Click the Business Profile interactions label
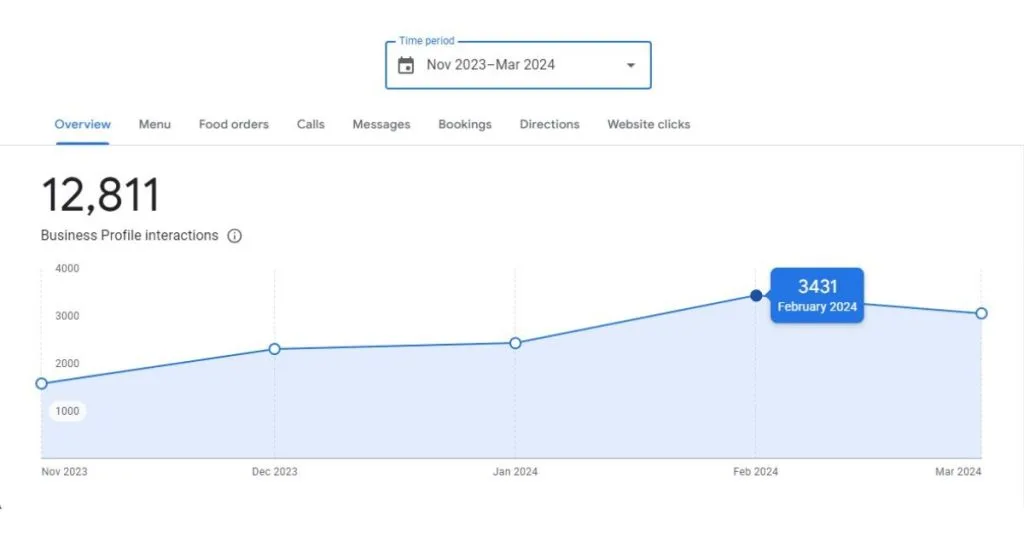Image resolution: width=1024 pixels, height=536 pixels. pos(129,236)
